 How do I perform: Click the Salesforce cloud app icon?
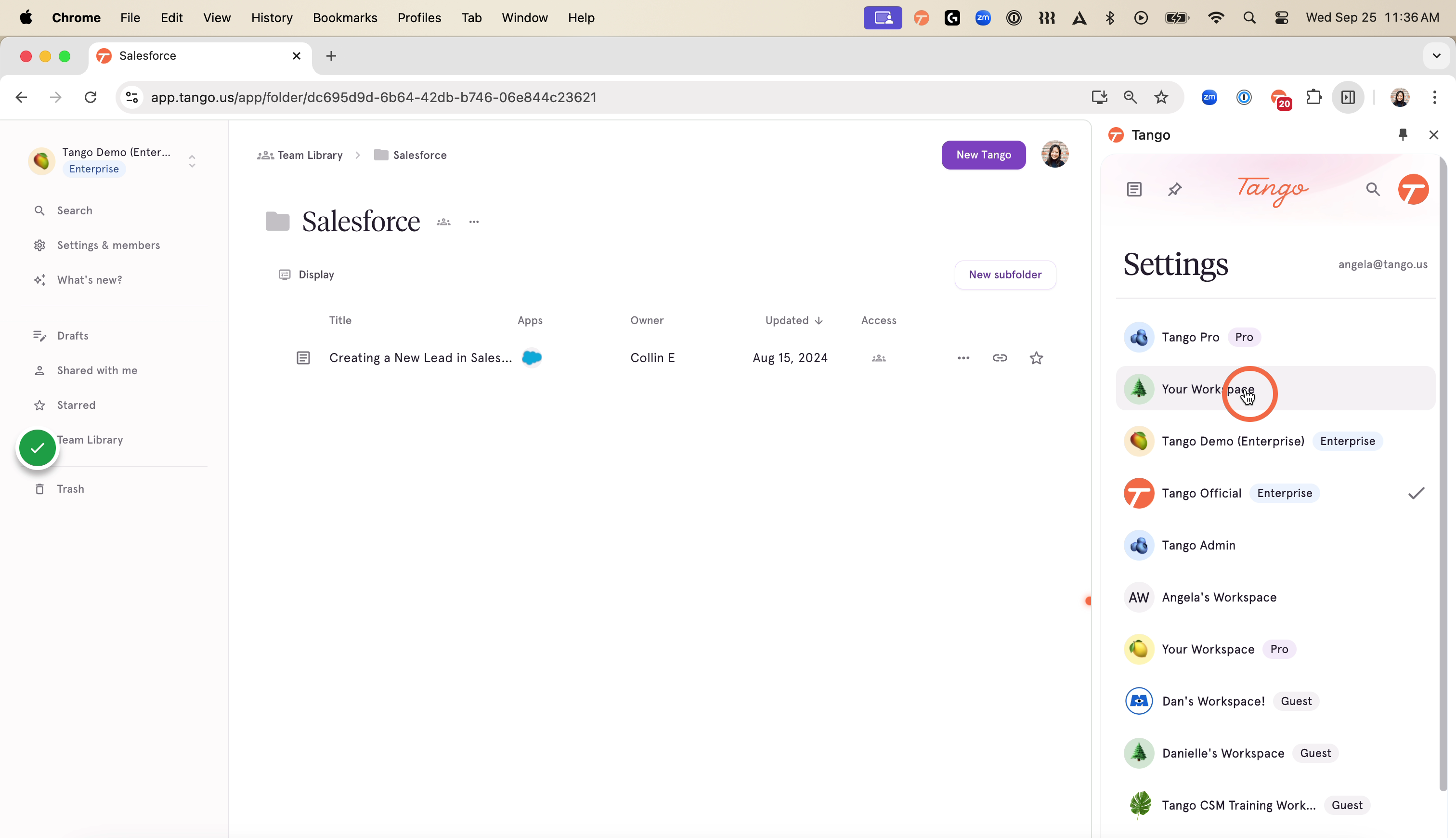532,357
